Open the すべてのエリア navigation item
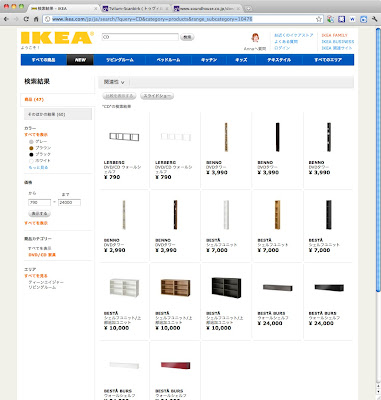The width and height of the screenshot is (381, 400). 328,60
